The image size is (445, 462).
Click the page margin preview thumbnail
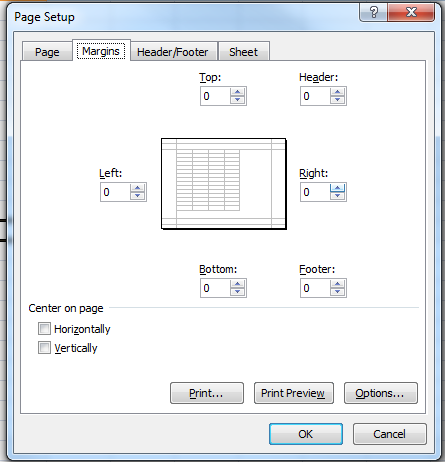pos(224,184)
